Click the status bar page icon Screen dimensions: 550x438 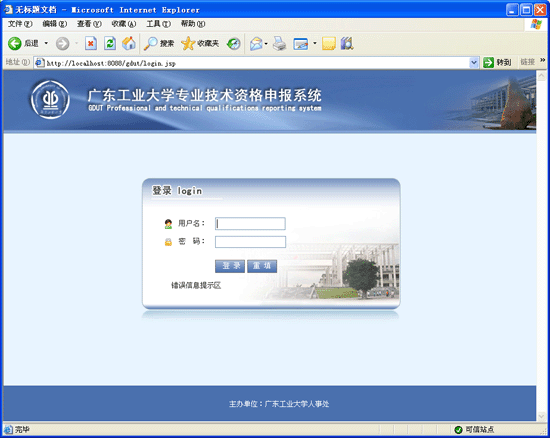tap(8, 429)
